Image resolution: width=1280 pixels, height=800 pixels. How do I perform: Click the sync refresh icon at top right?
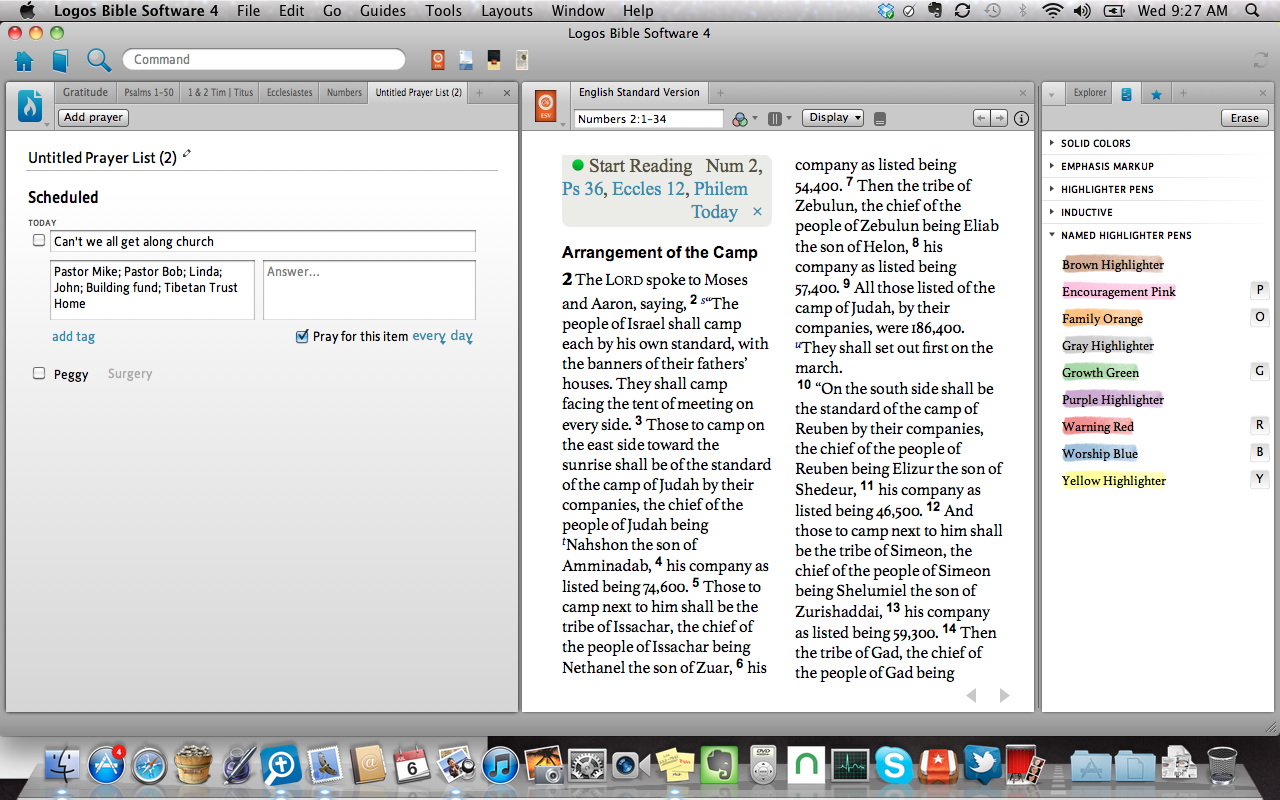coord(1260,60)
